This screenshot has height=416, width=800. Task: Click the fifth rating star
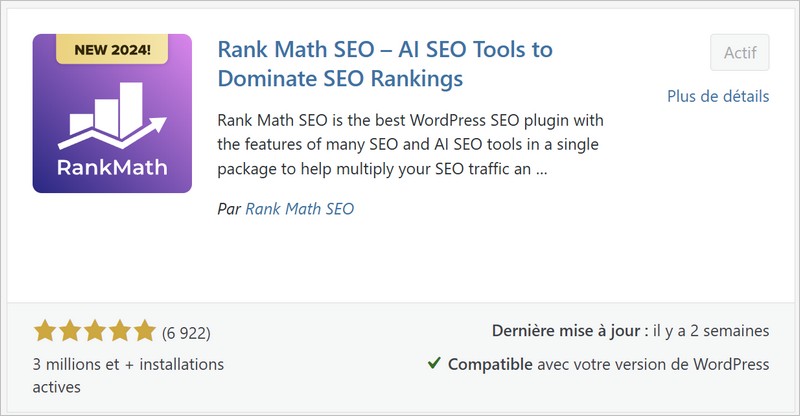145,331
